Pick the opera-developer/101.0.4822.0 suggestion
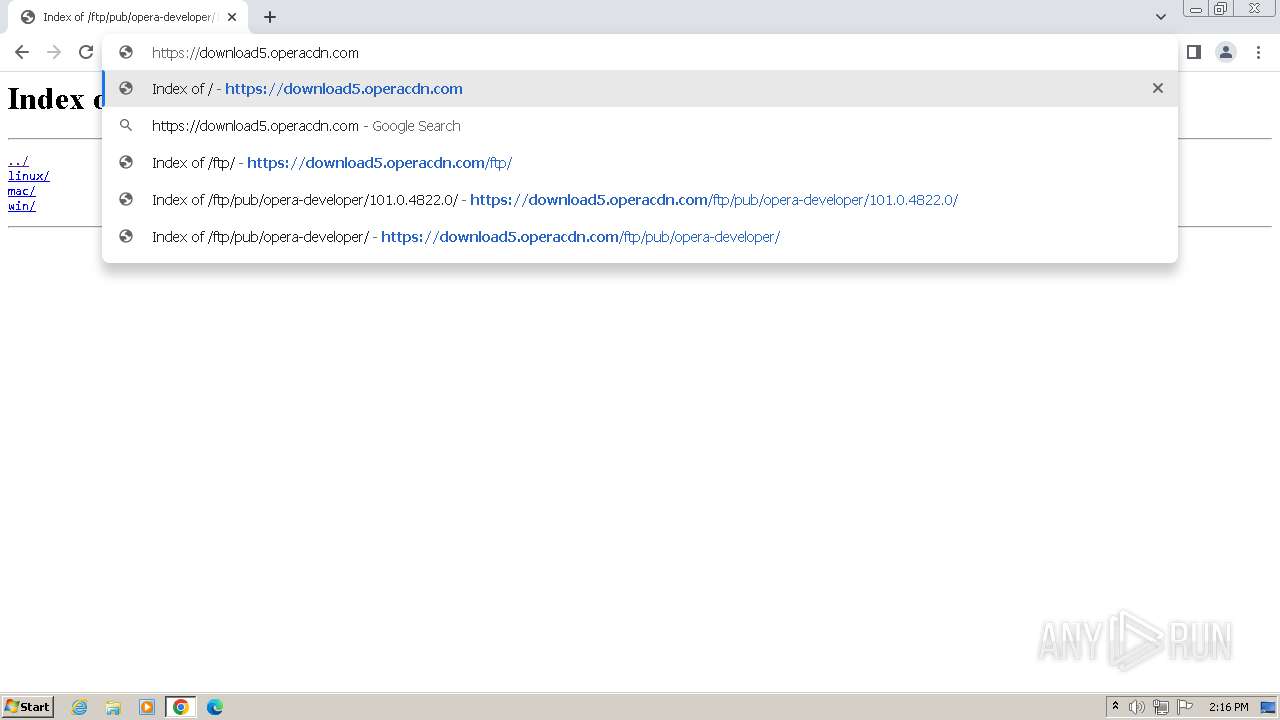Viewport: 1280px width, 720px height. click(x=640, y=199)
